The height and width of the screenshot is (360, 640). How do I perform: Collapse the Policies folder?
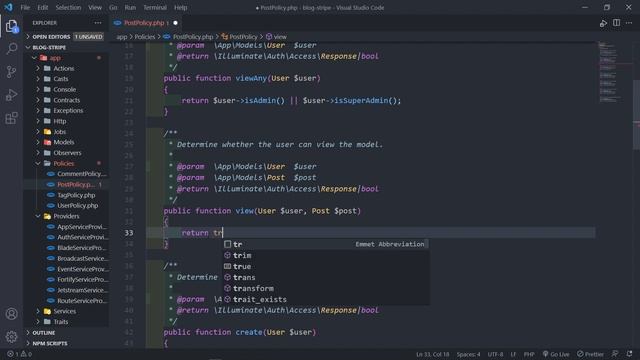(65, 163)
